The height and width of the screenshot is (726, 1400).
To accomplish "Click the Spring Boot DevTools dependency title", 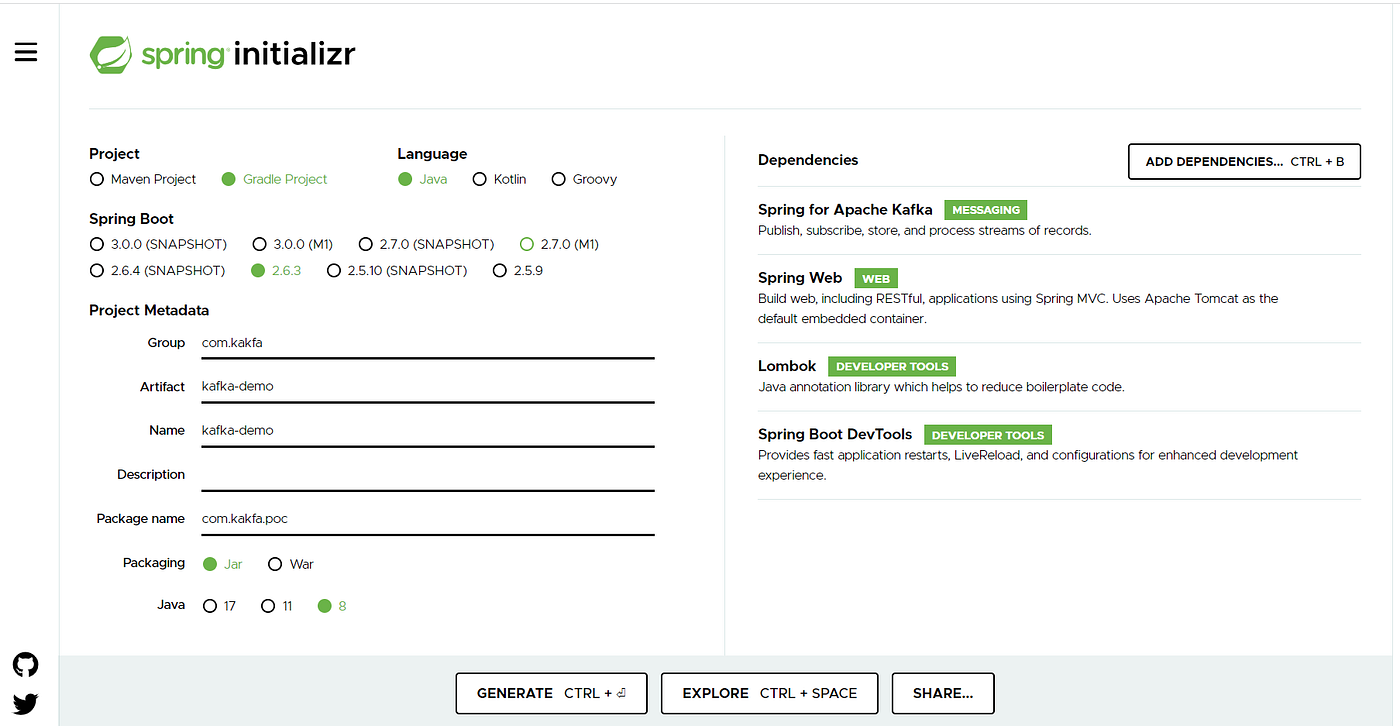I will click(835, 434).
